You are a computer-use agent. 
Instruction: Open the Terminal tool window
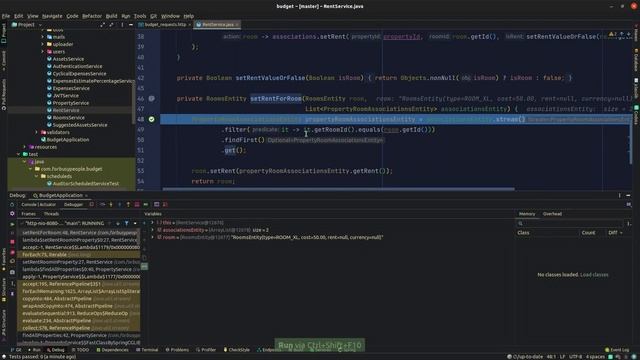147,350
